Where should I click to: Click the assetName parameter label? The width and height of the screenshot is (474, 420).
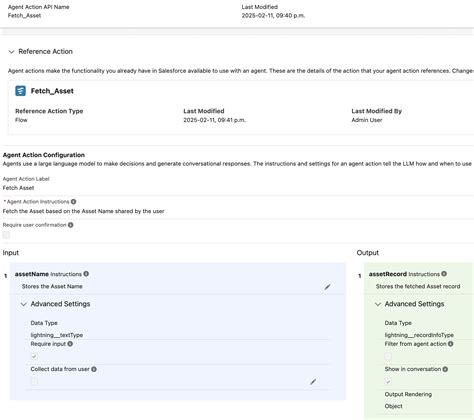tap(32, 274)
